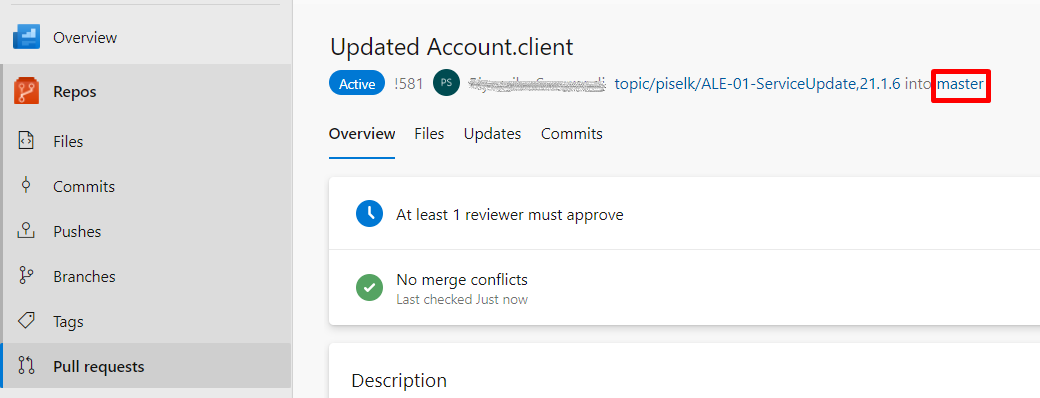Click the blurred author name
Screen dimensions: 1040x398
537,84
